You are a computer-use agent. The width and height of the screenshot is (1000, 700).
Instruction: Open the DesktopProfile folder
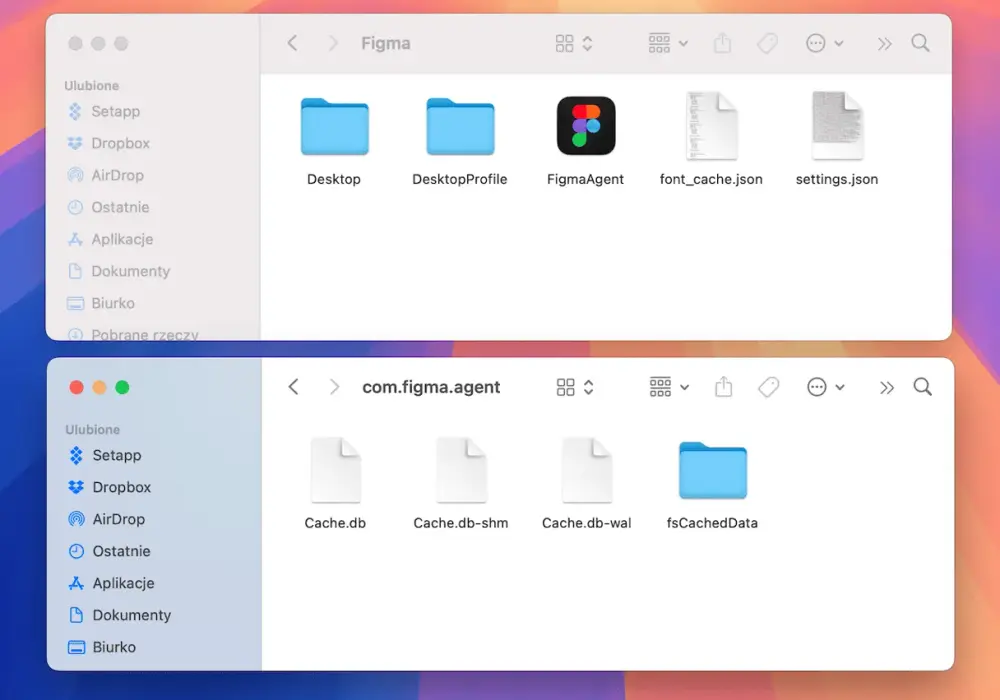pos(460,126)
